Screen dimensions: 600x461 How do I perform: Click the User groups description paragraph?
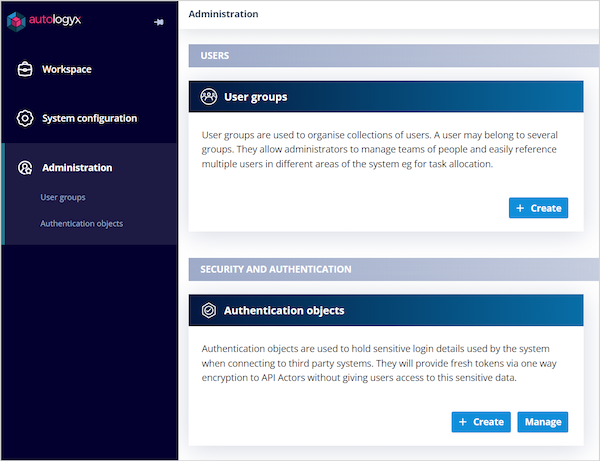[380, 149]
